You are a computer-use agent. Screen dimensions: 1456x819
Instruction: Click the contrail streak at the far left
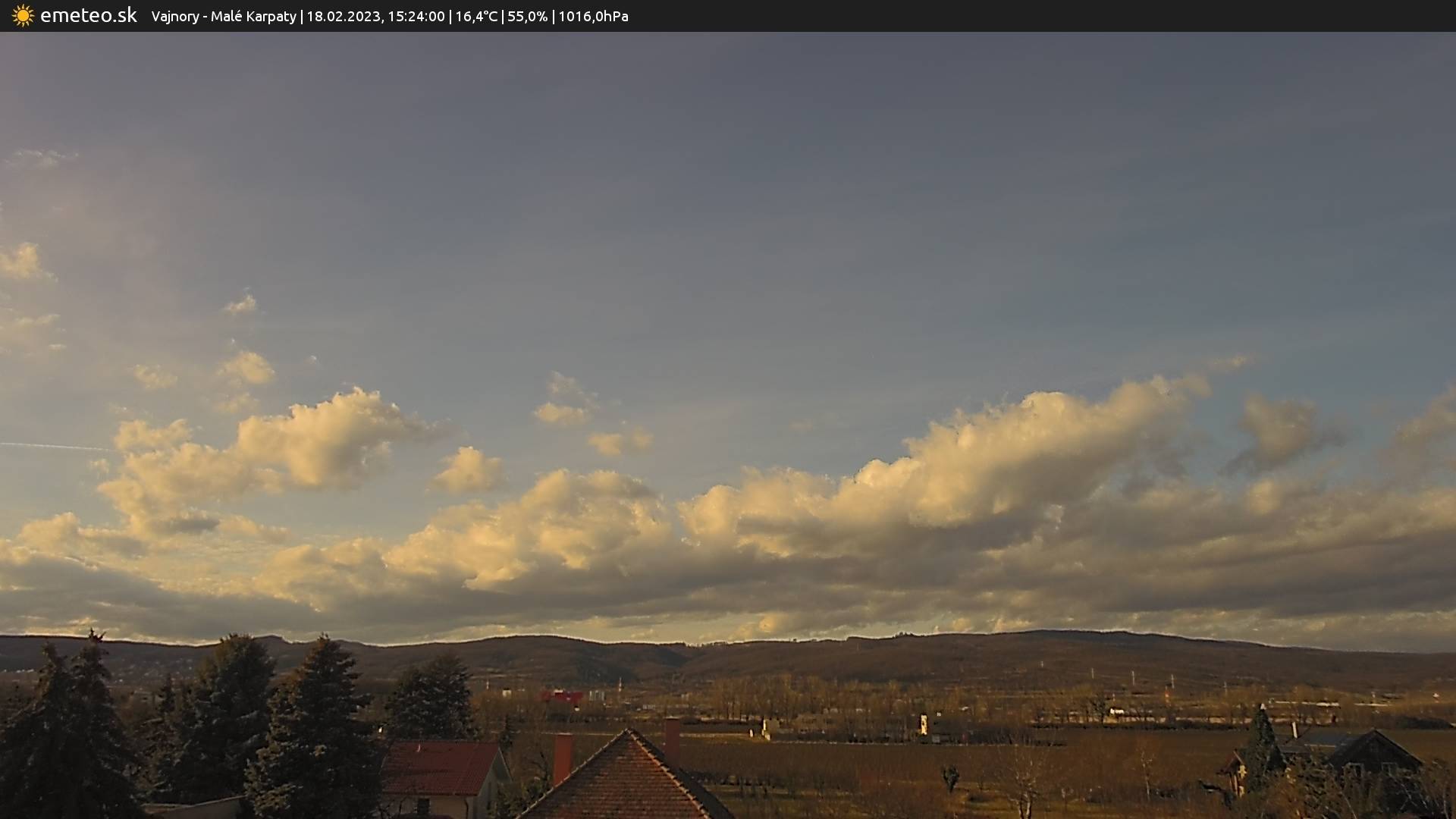pos(53,446)
